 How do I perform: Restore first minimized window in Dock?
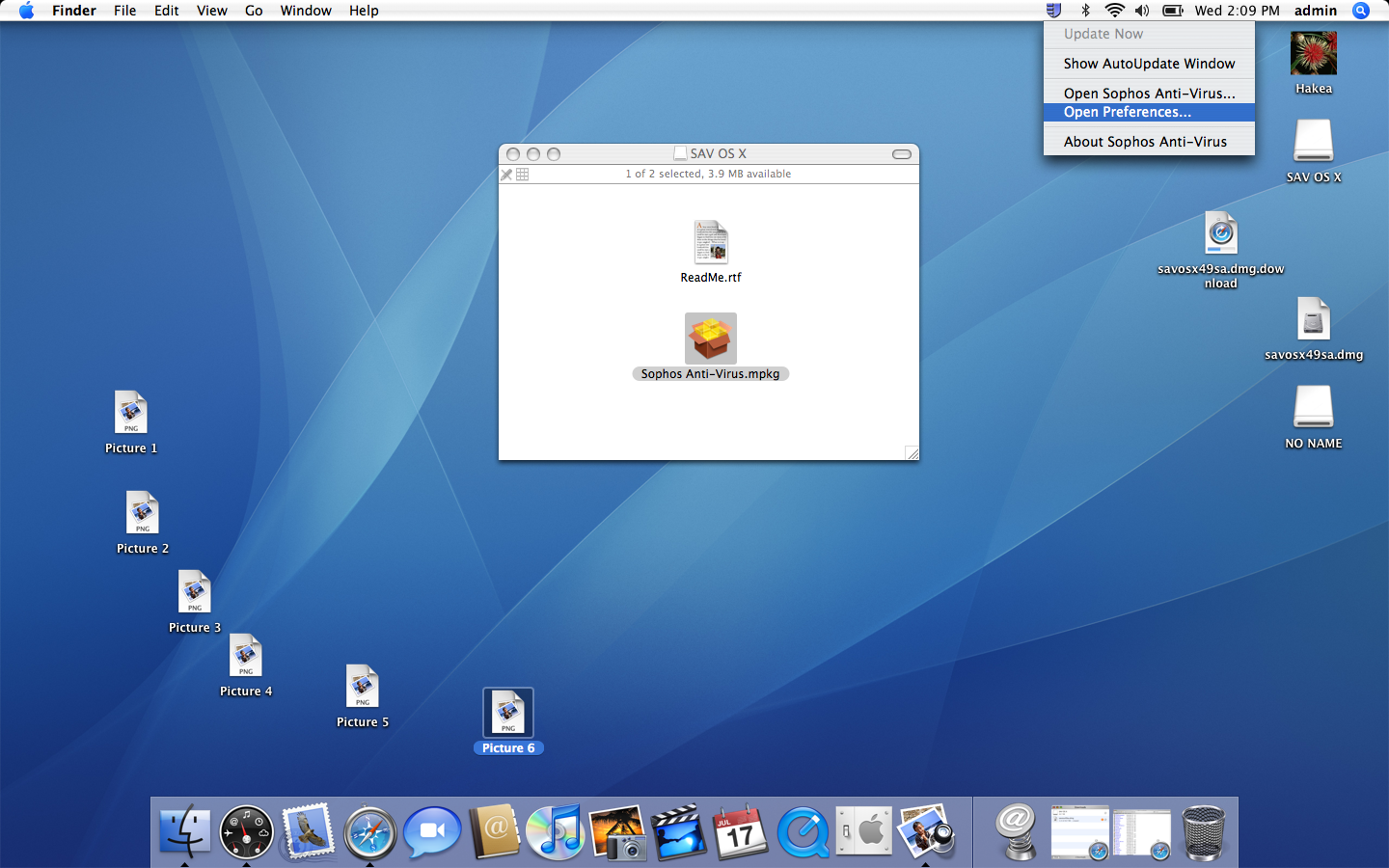pos(1079,831)
